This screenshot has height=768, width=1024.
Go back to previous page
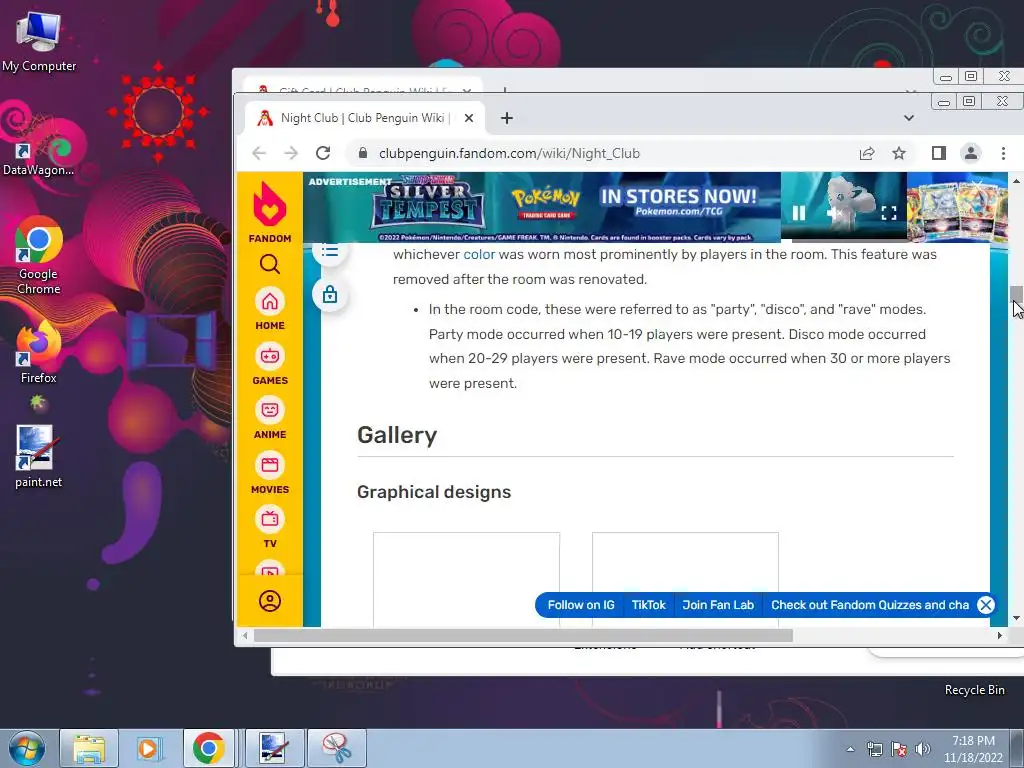(x=259, y=153)
